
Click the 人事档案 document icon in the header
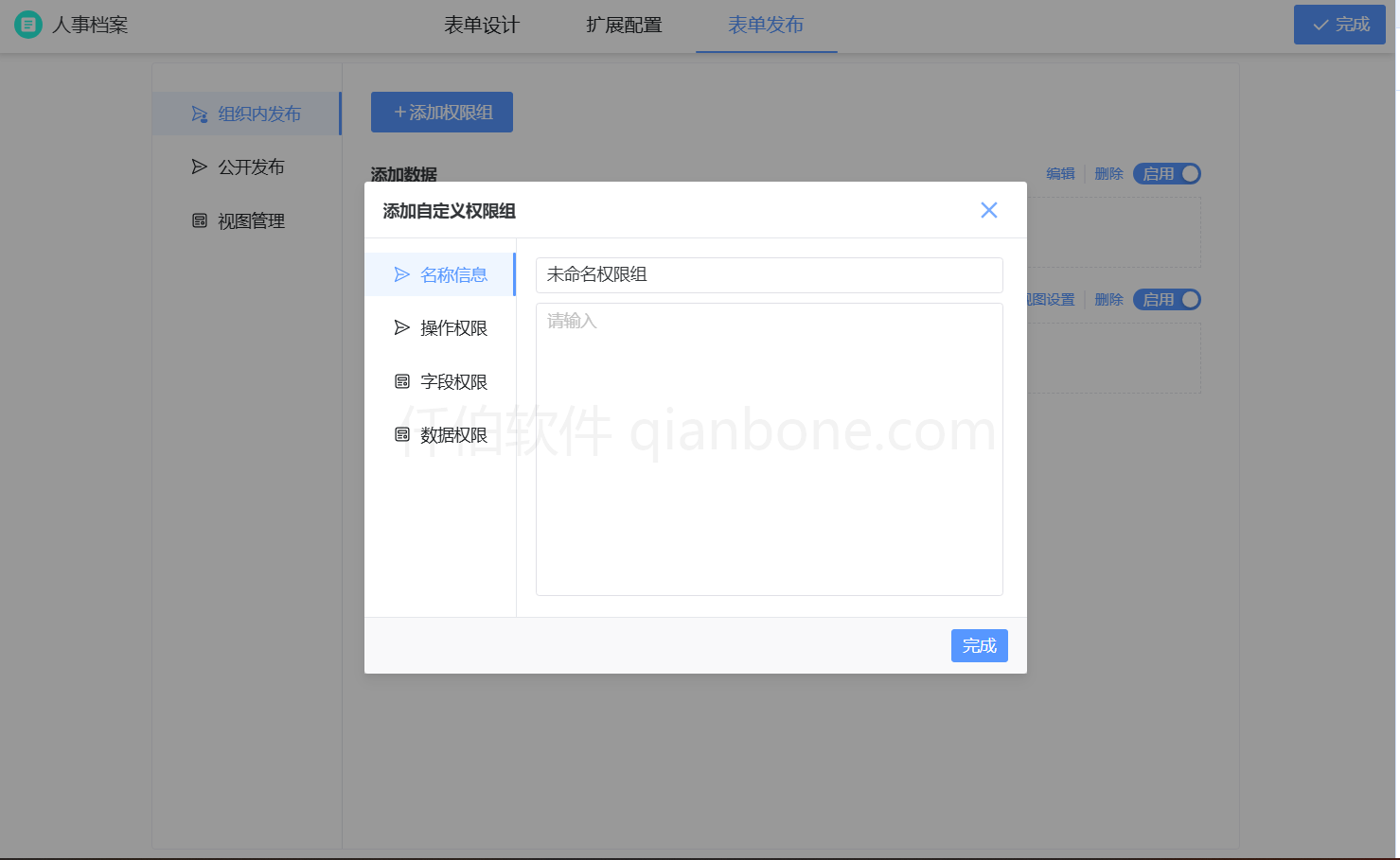pos(27,24)
